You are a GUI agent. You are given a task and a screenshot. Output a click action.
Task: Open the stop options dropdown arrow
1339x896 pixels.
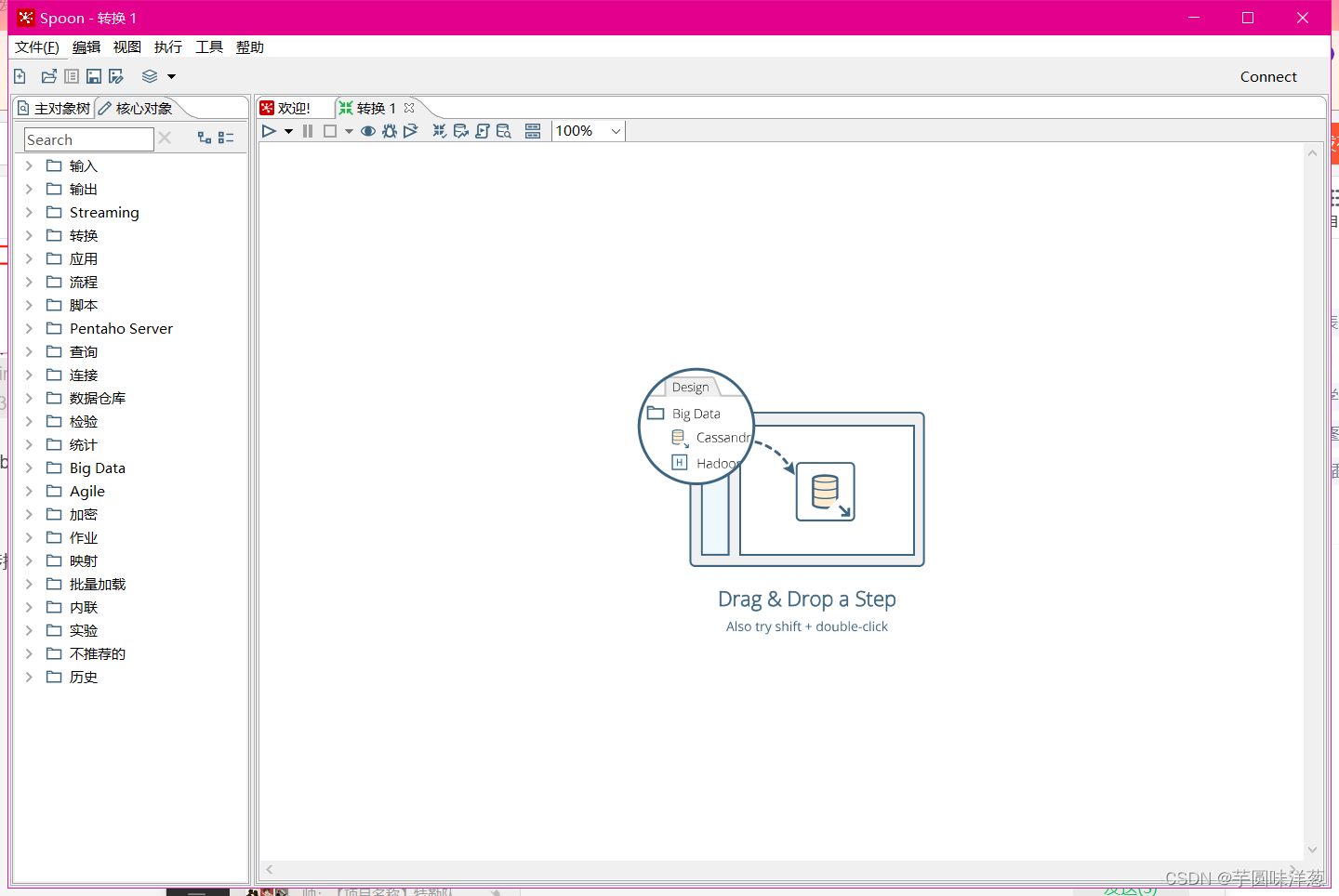349,132
